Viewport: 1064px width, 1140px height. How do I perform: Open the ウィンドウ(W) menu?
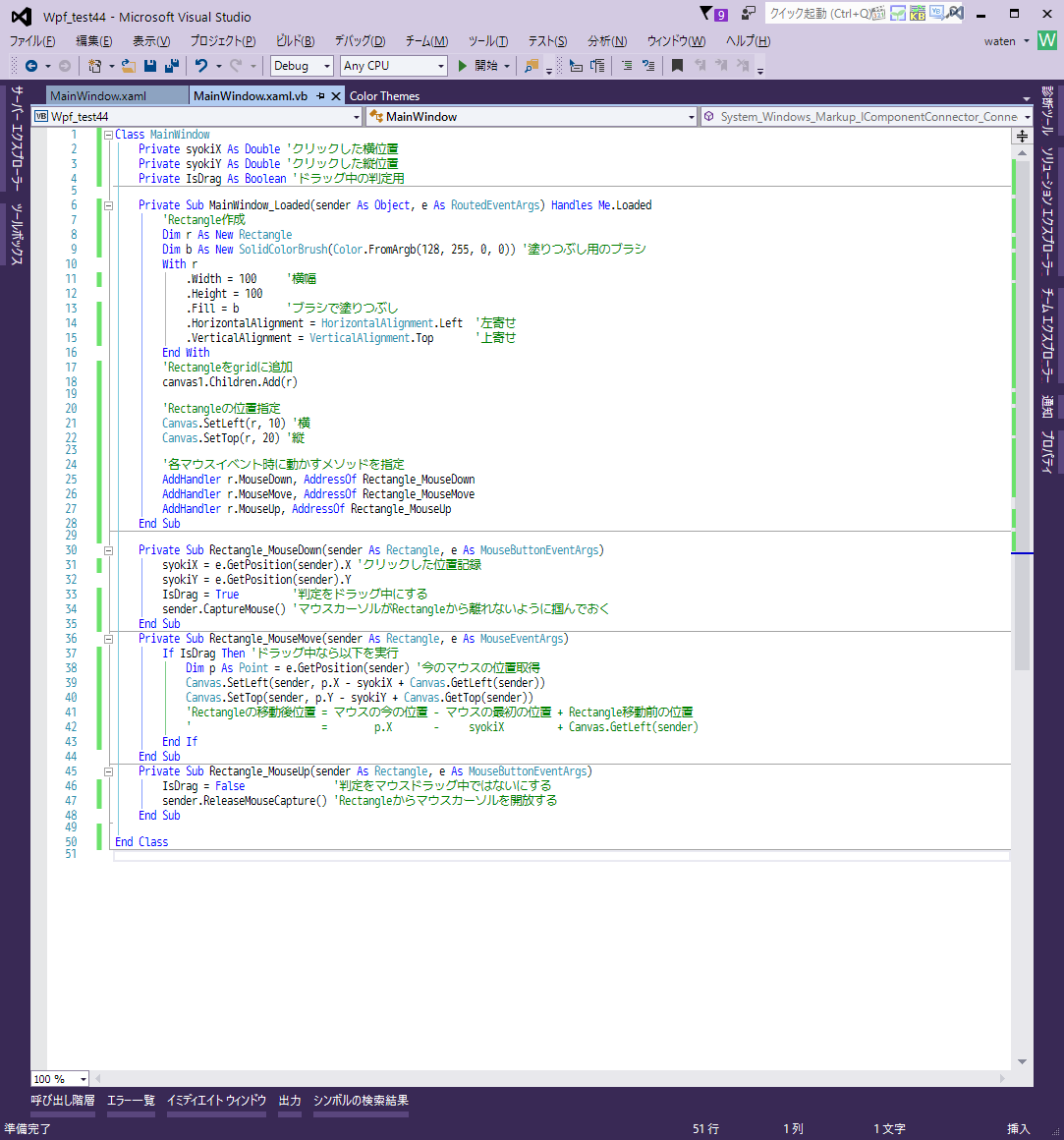[x=676, y=40]
